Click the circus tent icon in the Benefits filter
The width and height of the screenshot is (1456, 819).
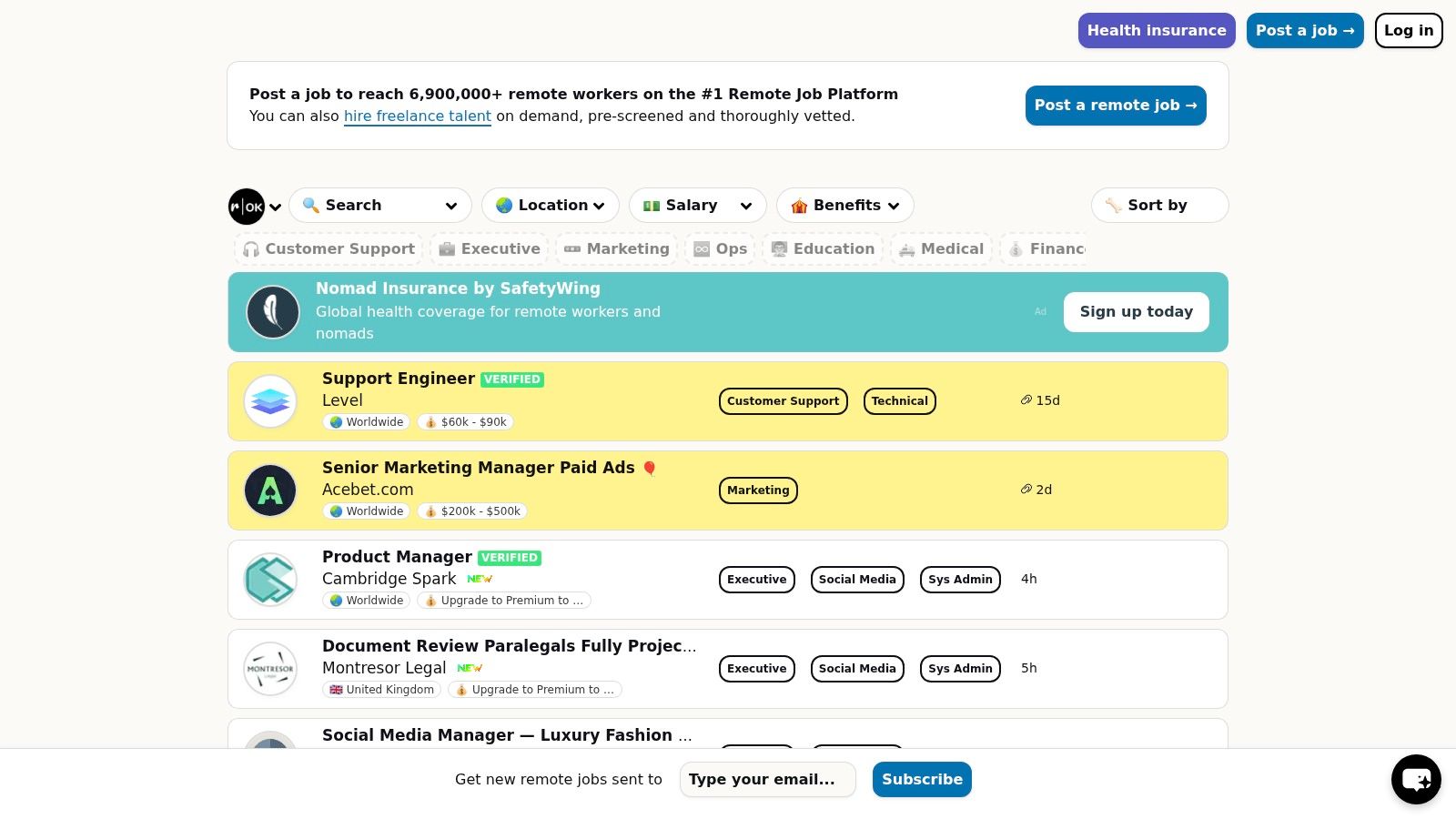click(799, 206)
